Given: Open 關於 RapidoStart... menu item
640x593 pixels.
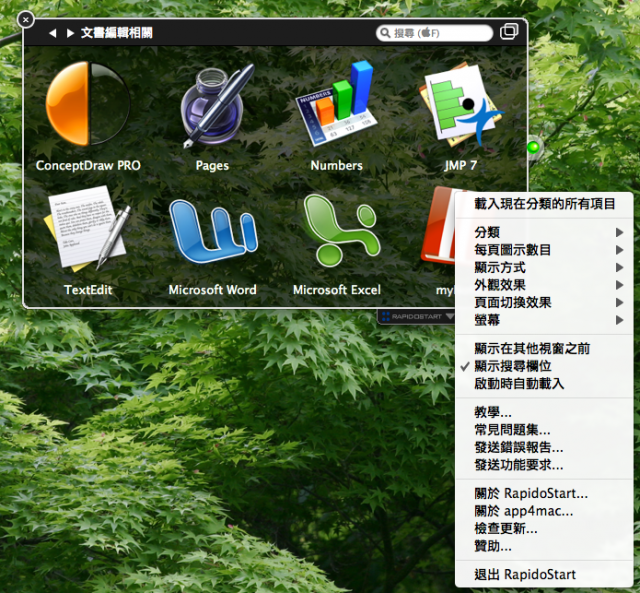Looking at the screenshot, I should [544, 493].
